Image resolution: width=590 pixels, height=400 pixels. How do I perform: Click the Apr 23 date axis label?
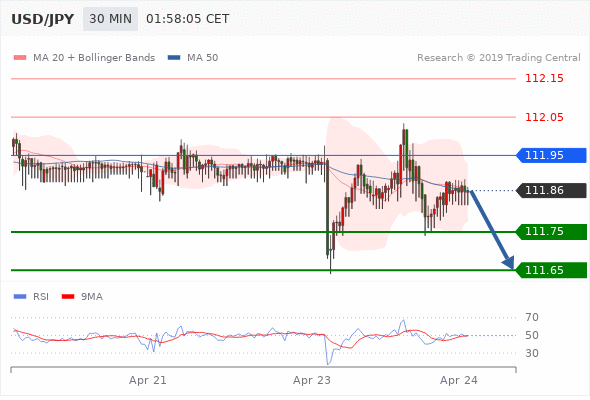click(312, 380)
